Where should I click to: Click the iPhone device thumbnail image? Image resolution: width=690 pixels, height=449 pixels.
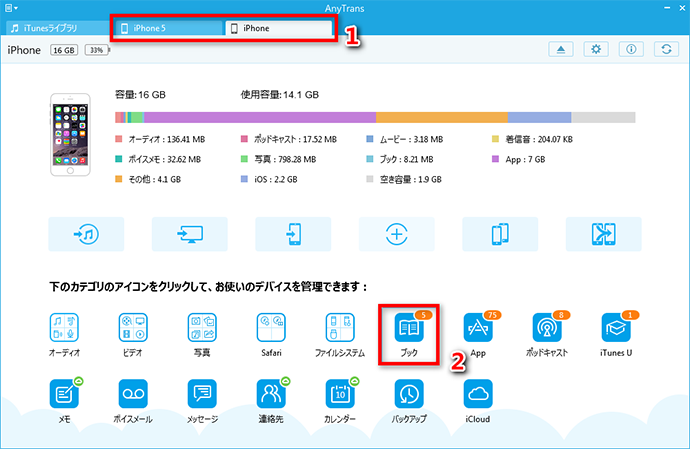(x=70, y=135)
